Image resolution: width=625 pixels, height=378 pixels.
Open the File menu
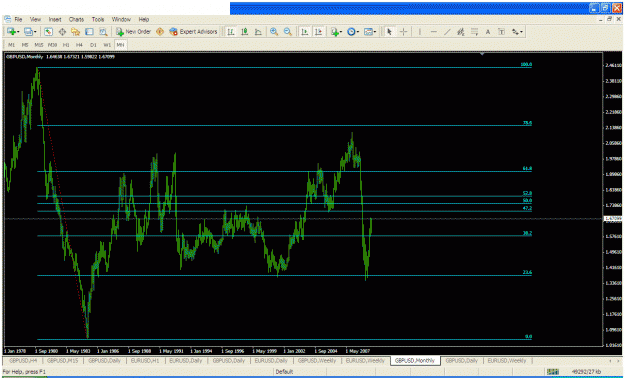point(18,19)
